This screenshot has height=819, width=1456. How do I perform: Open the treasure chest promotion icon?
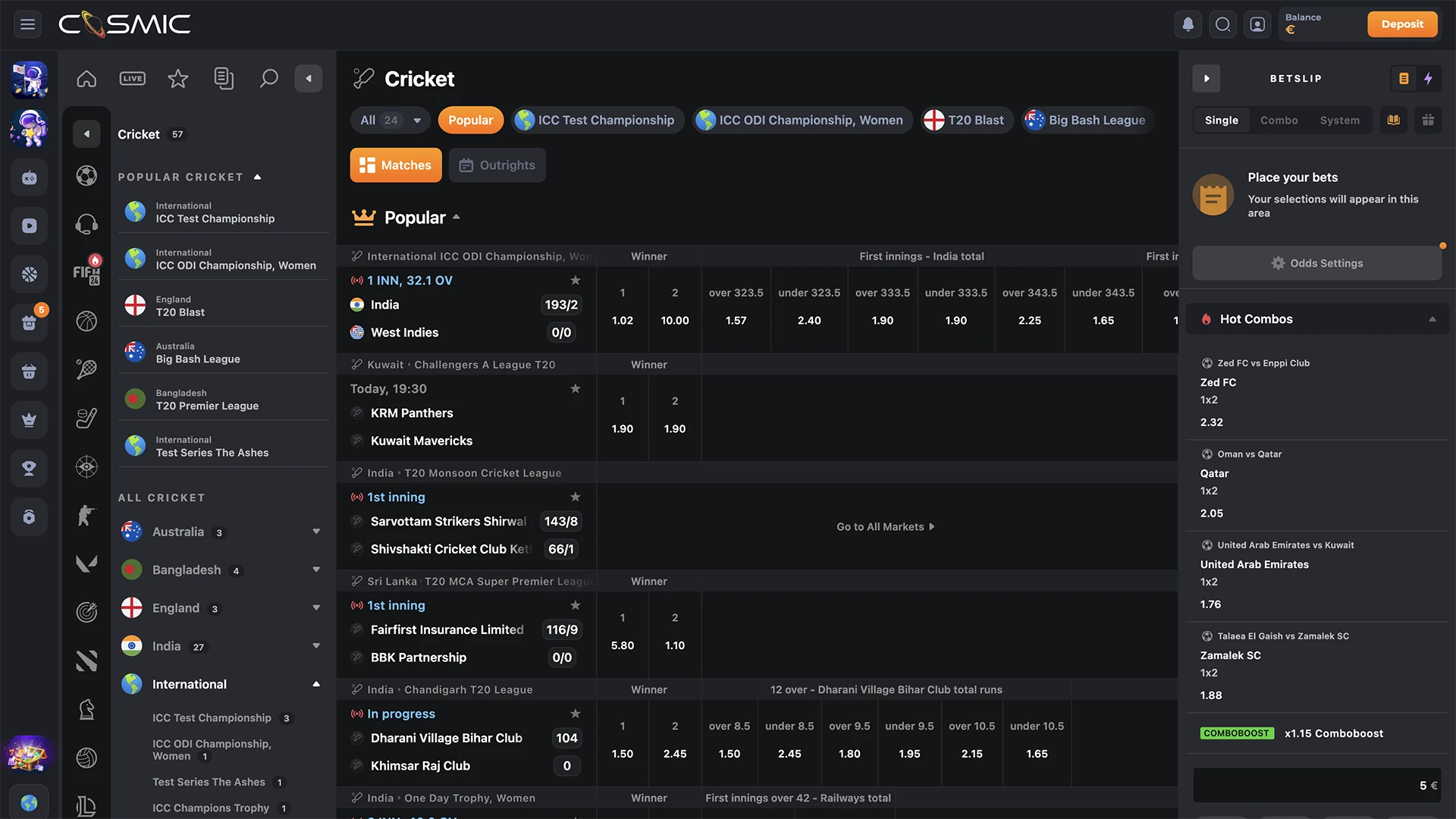pos(29,755)
